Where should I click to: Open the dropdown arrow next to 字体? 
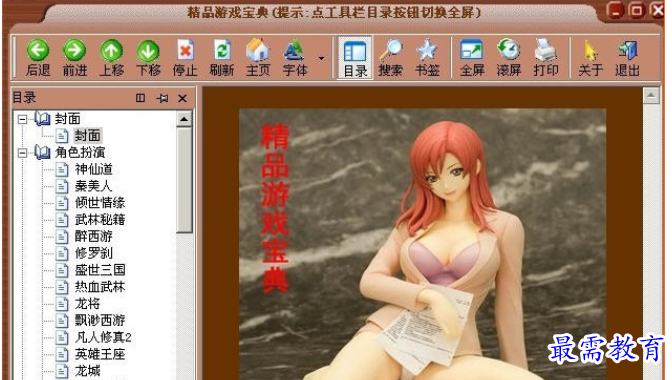pyautogui.click(x=321, y=58)
